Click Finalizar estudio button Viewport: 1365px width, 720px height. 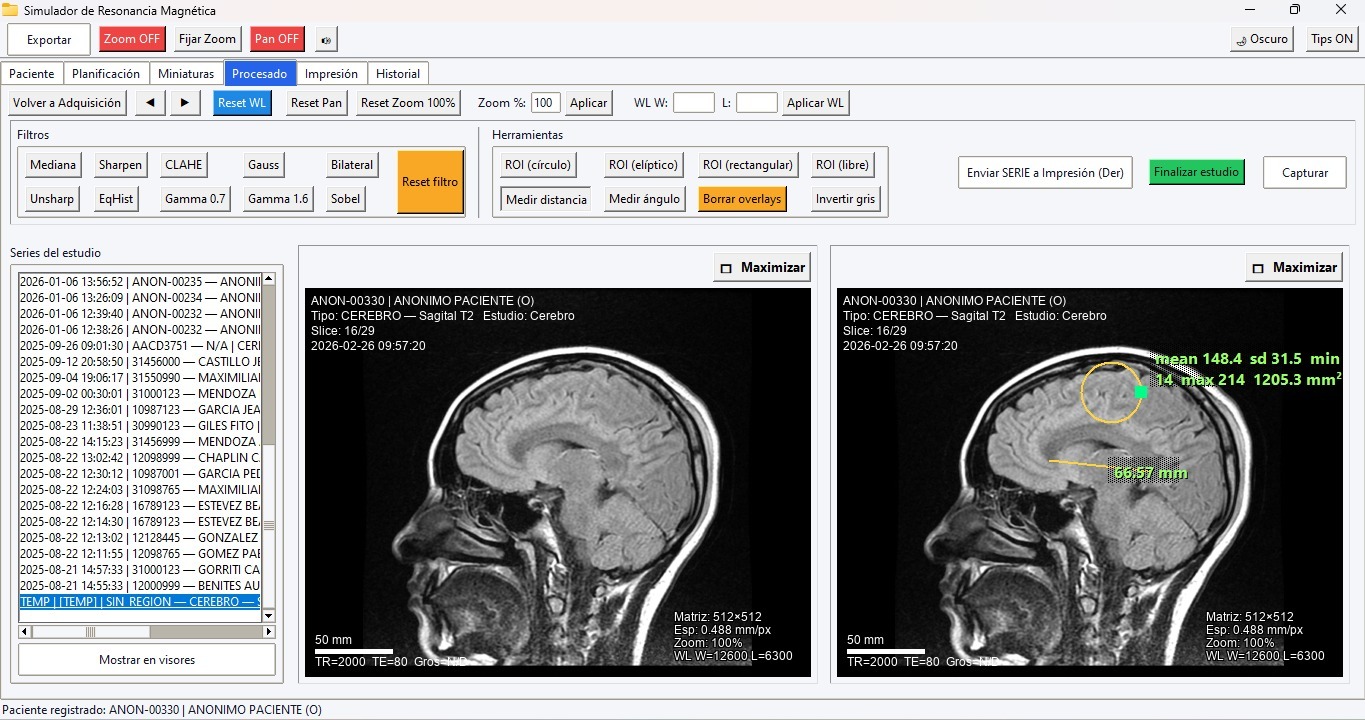1196,172
